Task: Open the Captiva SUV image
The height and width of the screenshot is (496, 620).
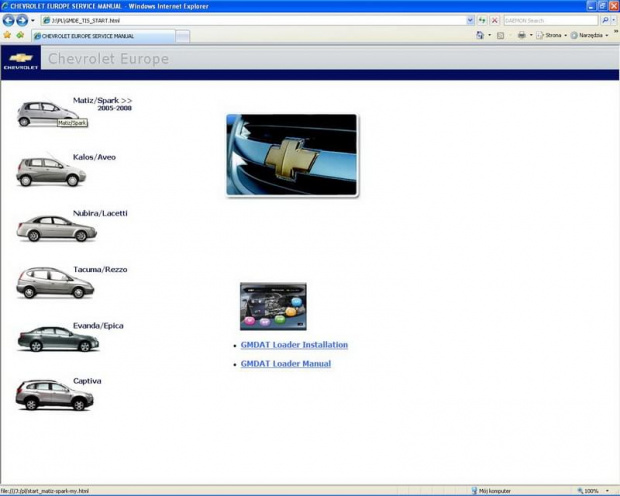Action: point(55,395)
